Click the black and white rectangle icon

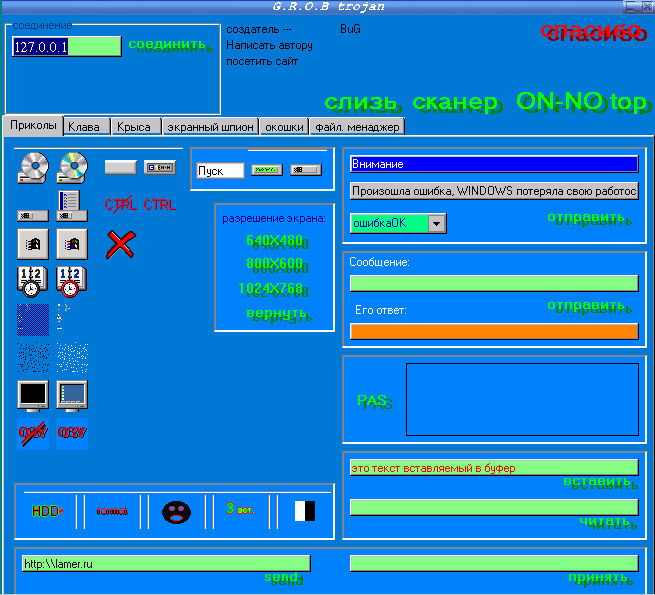tap(305, 511)
